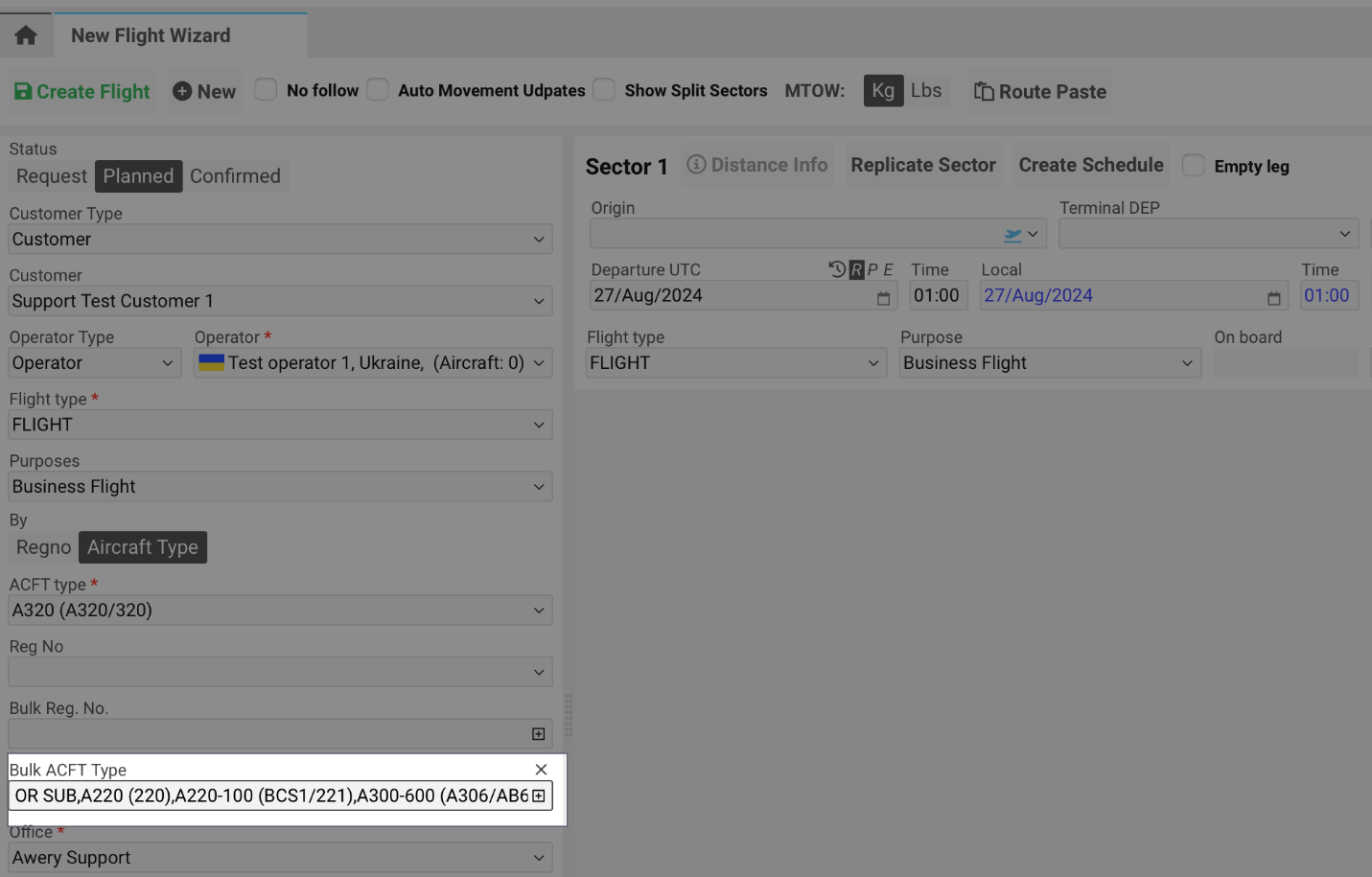
Task: Select the New Flight Wizard tab
Action: [x=150, y=35]
